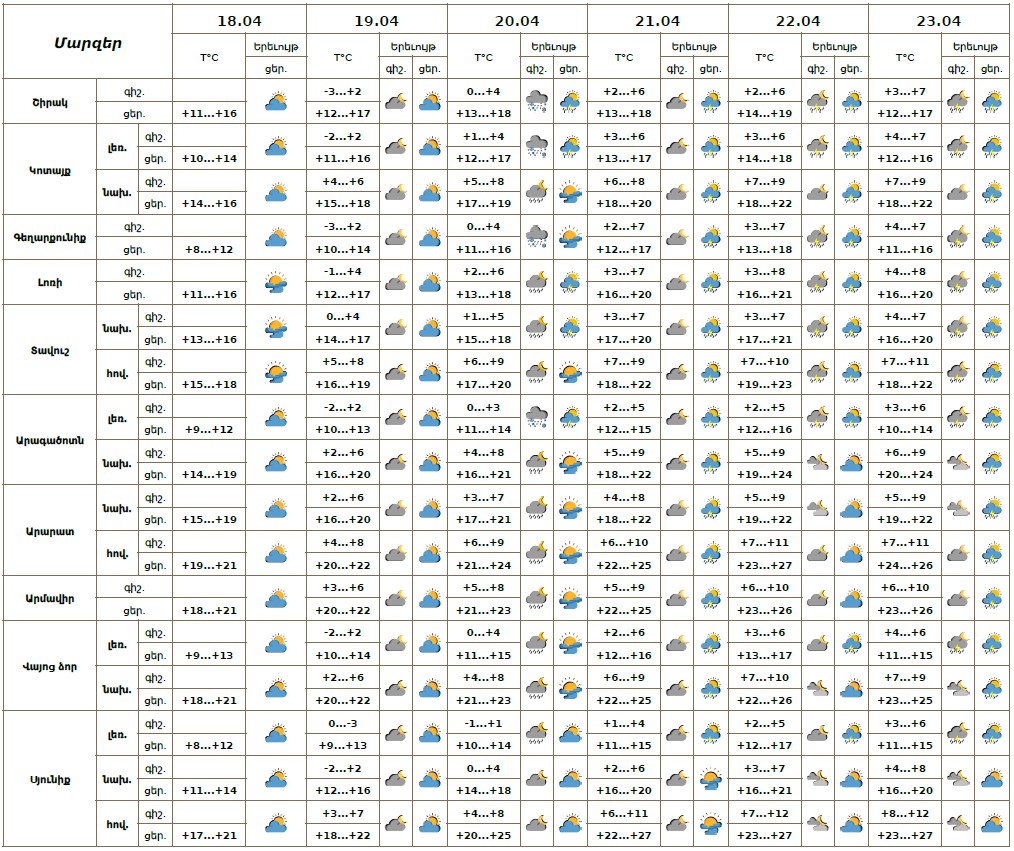This screenshot has height=851, width=1014.
Task: Click the 0...-3 temperature cell
Action: (x=342, y=724)
